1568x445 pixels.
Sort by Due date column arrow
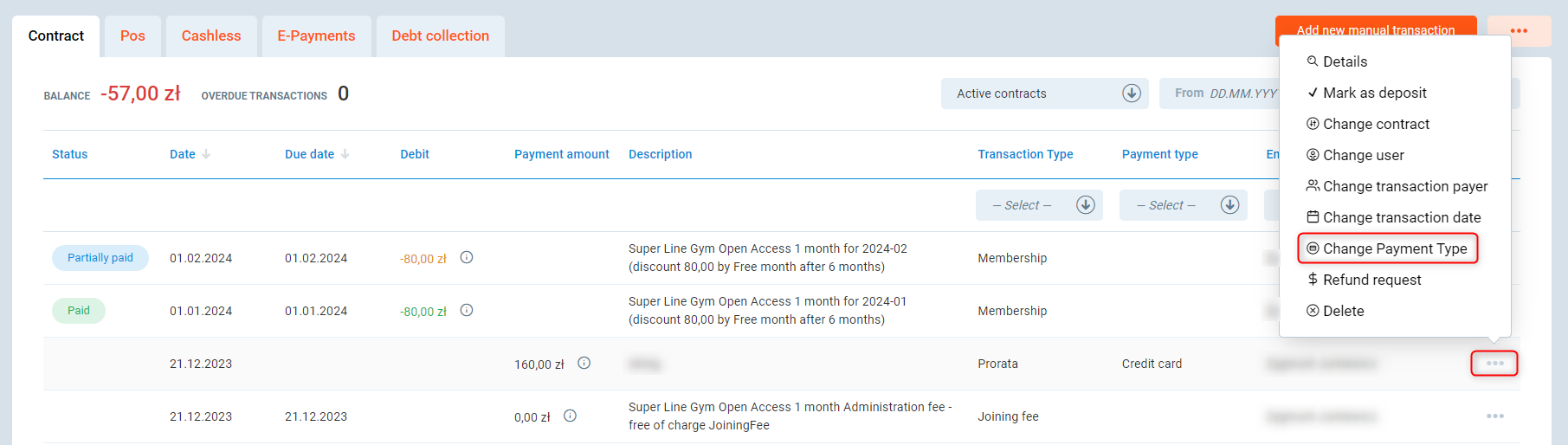pos(345,154)
